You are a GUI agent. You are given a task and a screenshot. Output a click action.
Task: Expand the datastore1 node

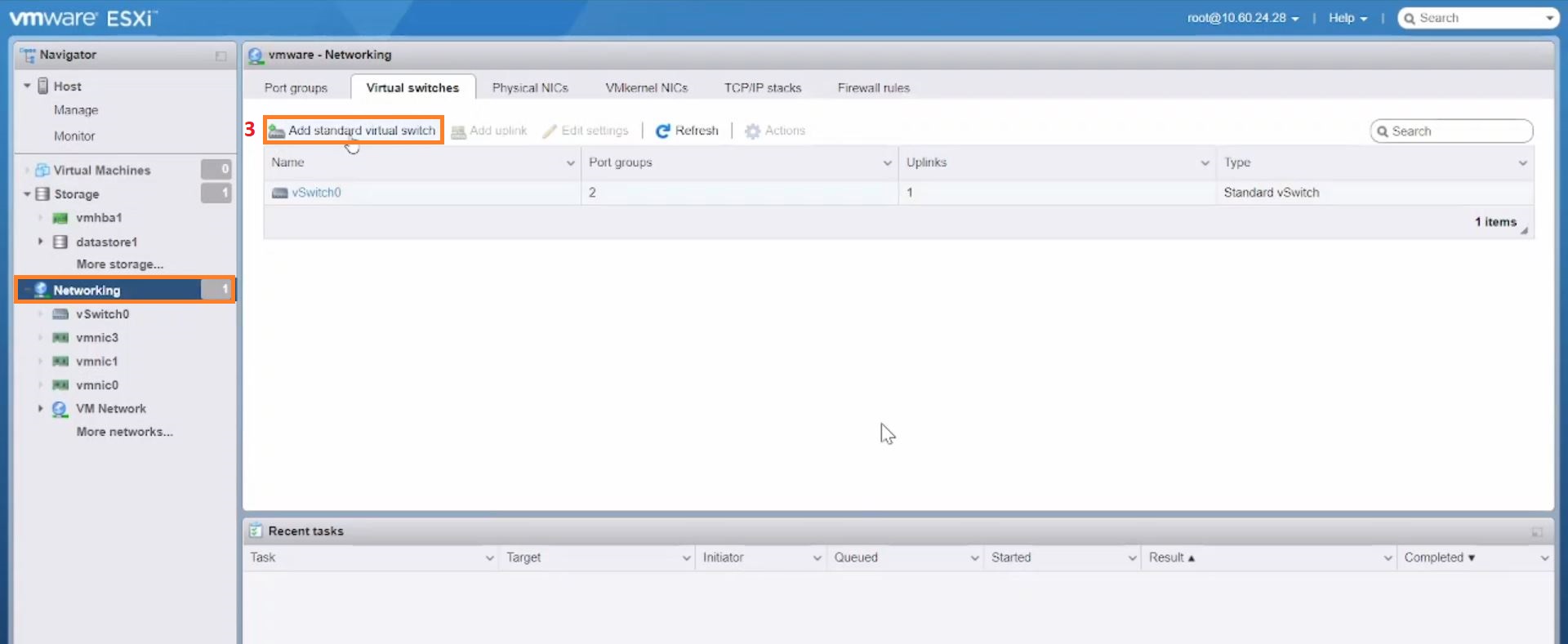click(x=40, y=242)
